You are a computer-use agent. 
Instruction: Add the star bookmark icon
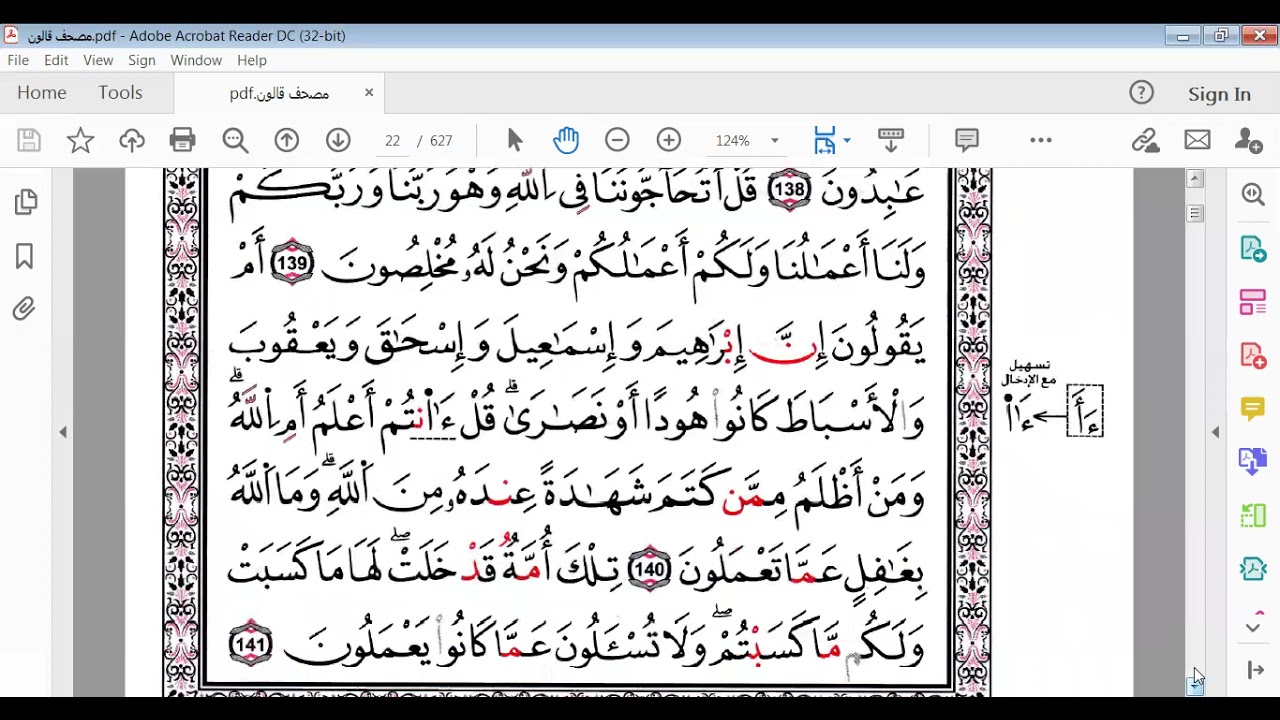[x=80, y=140]
